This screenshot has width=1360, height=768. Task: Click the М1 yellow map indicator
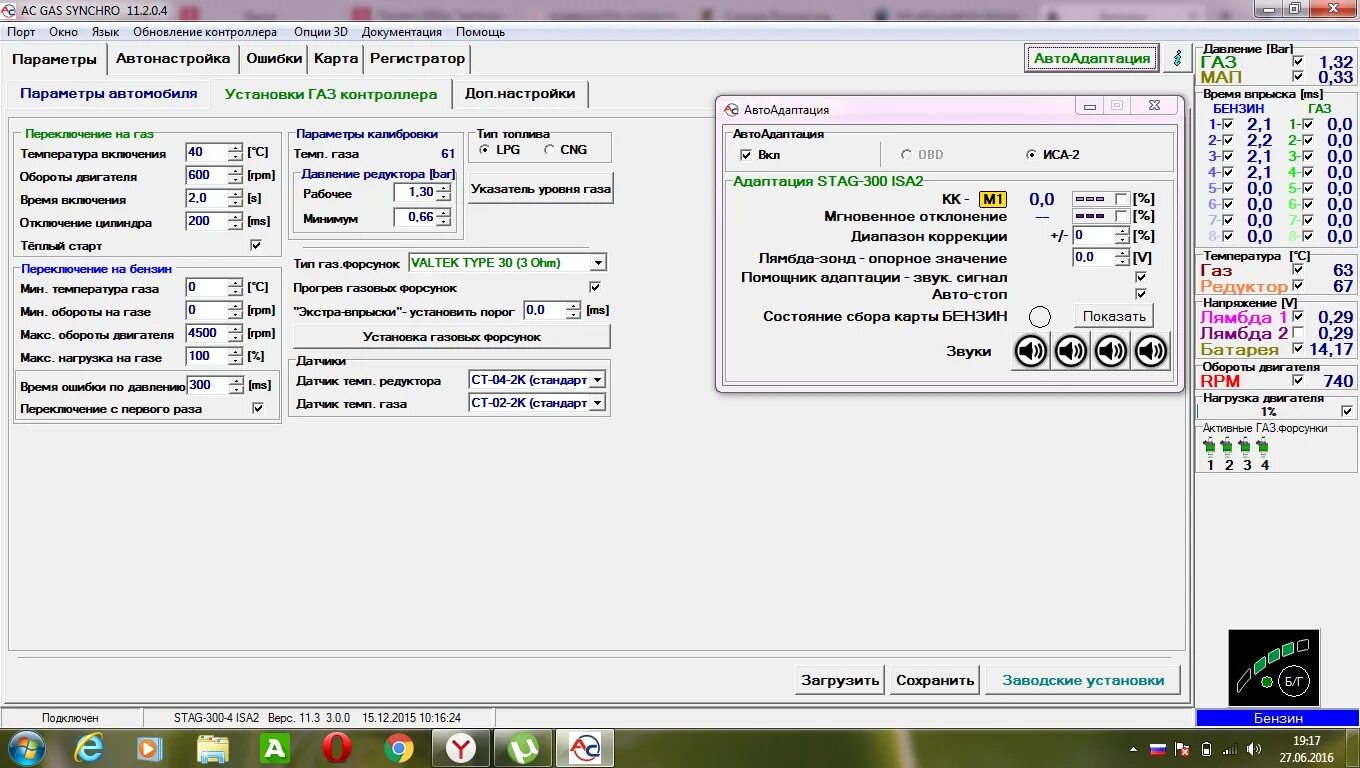992,199
